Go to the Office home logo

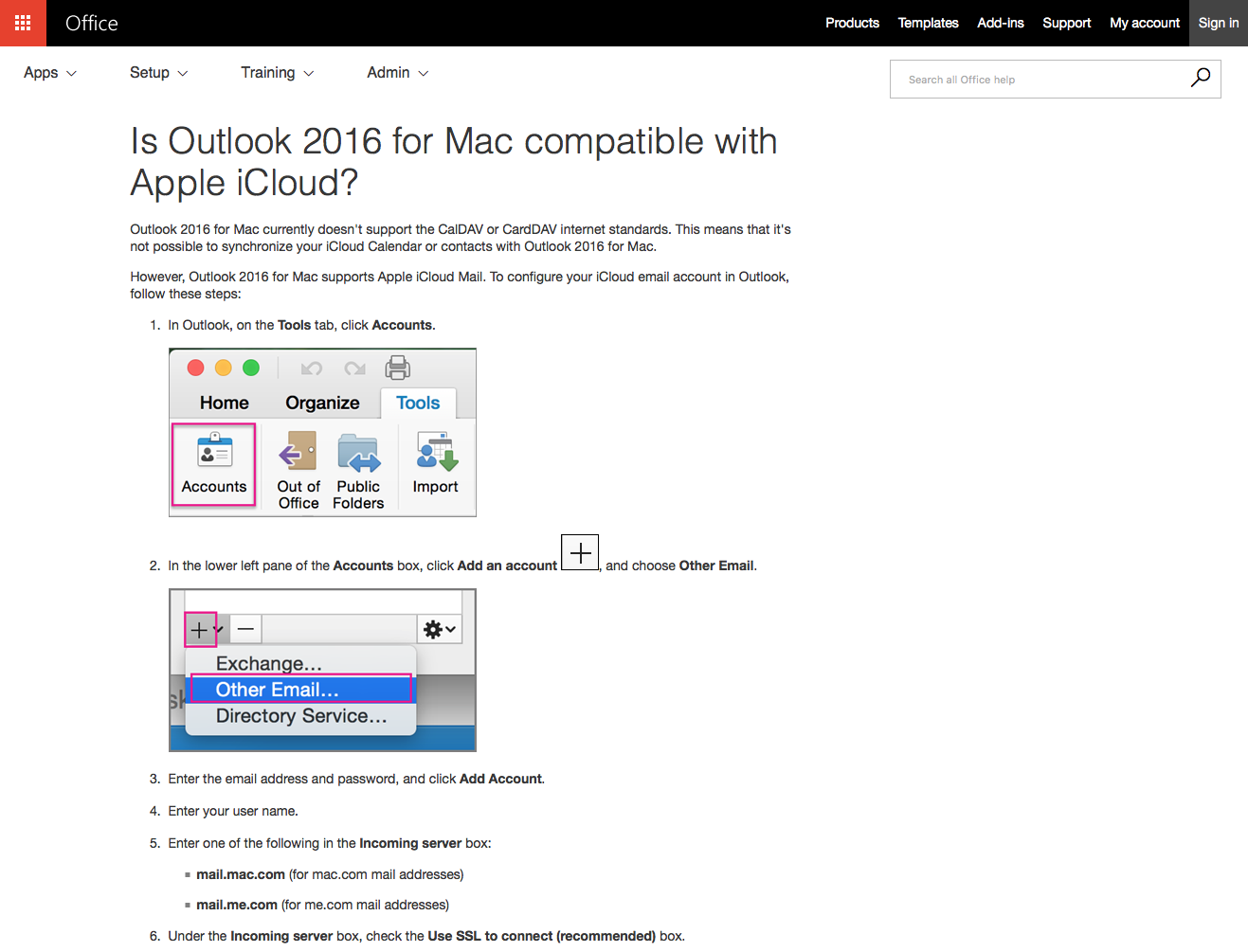[x=92, y=23]
